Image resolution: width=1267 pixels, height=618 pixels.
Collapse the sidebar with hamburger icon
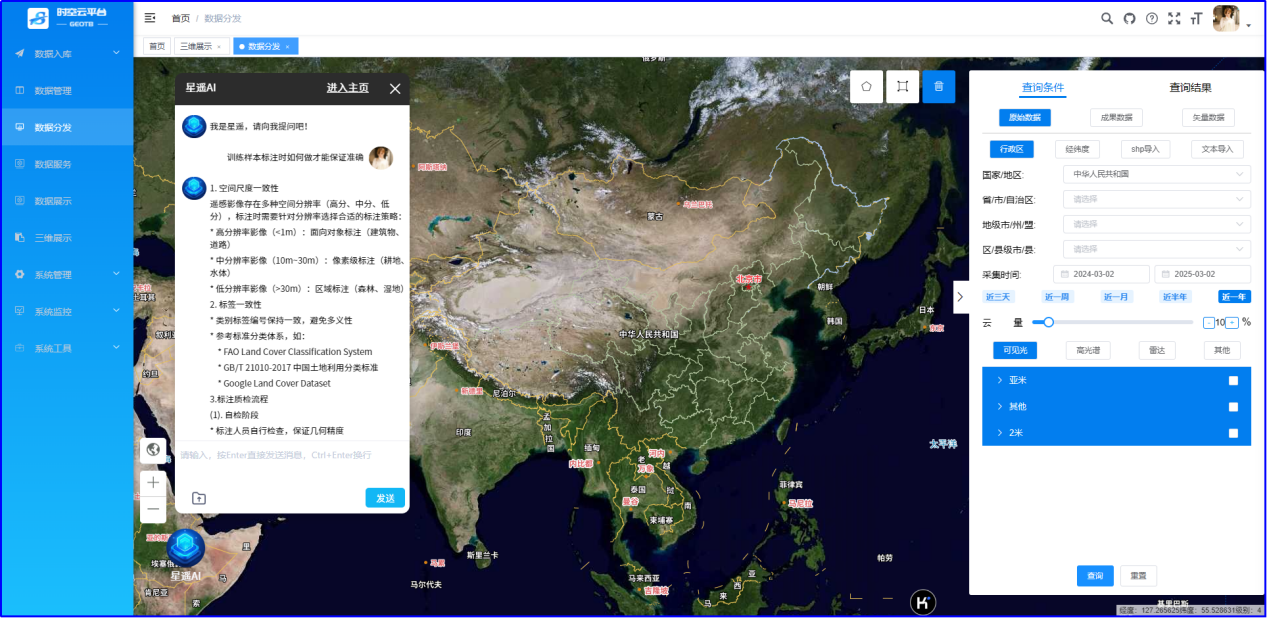point(150,18)
